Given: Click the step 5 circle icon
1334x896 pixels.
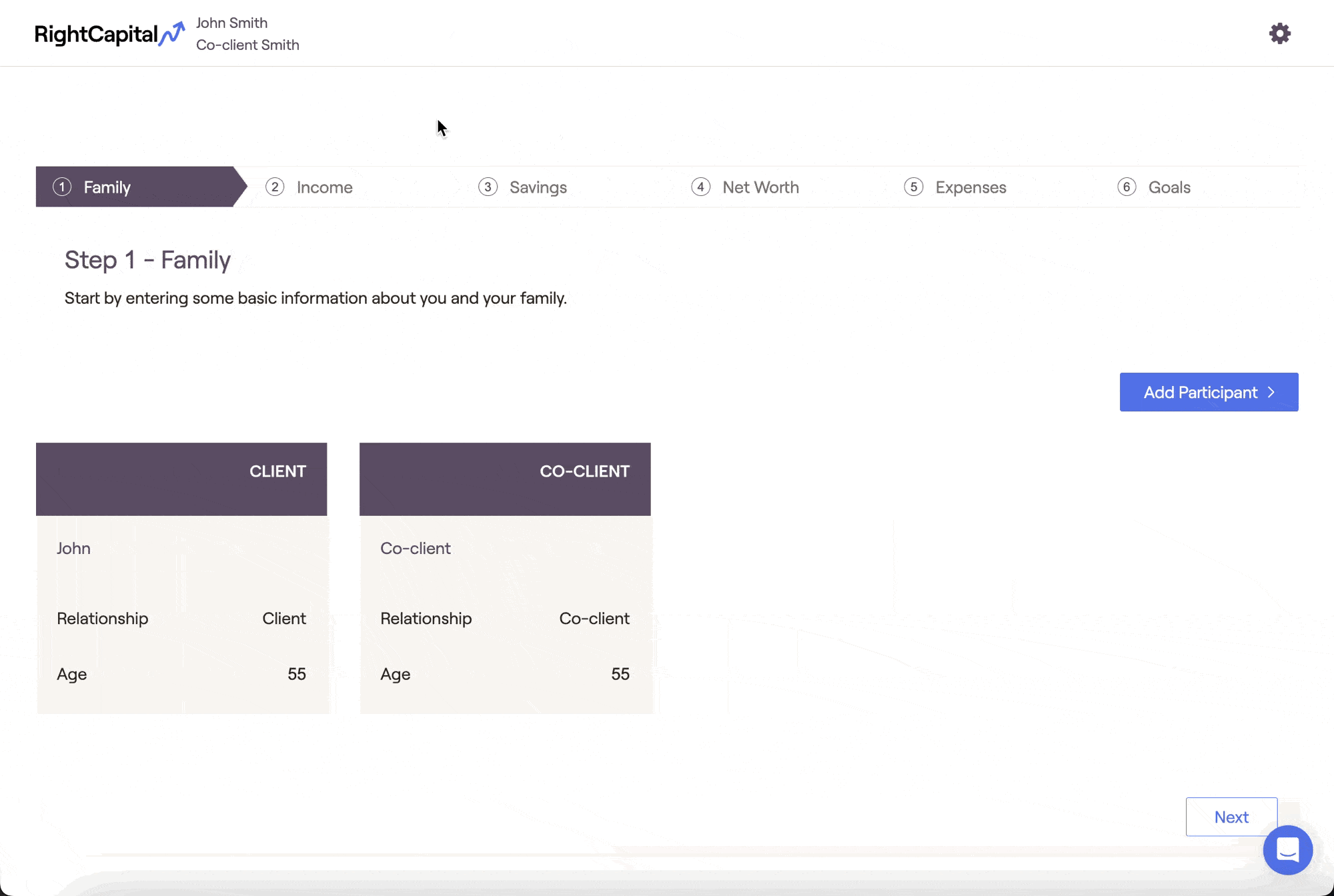Looking at the screenshot, I should click(x=913, y=187).
